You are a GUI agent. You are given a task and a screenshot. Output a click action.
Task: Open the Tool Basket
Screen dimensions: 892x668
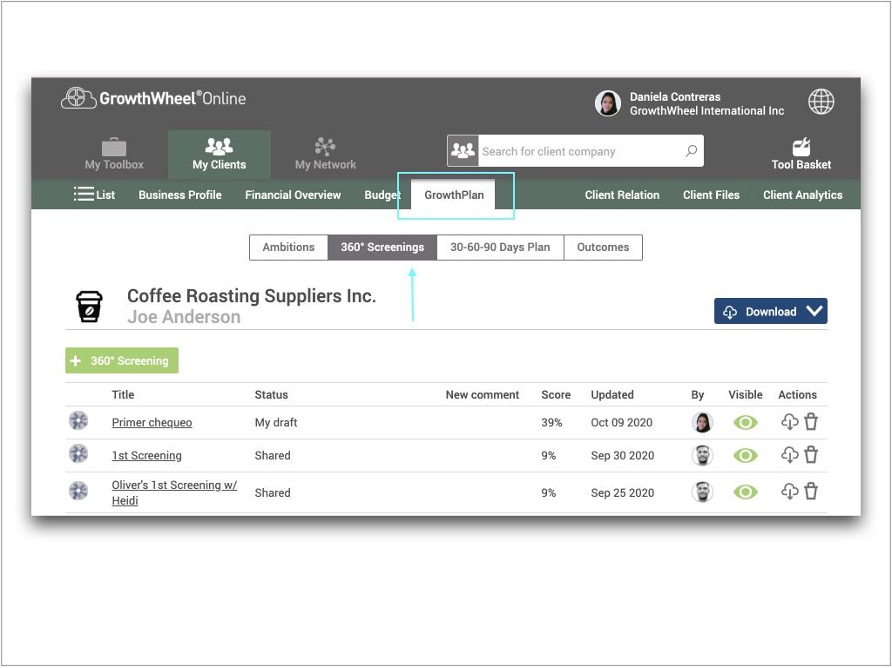click(801, 154)
